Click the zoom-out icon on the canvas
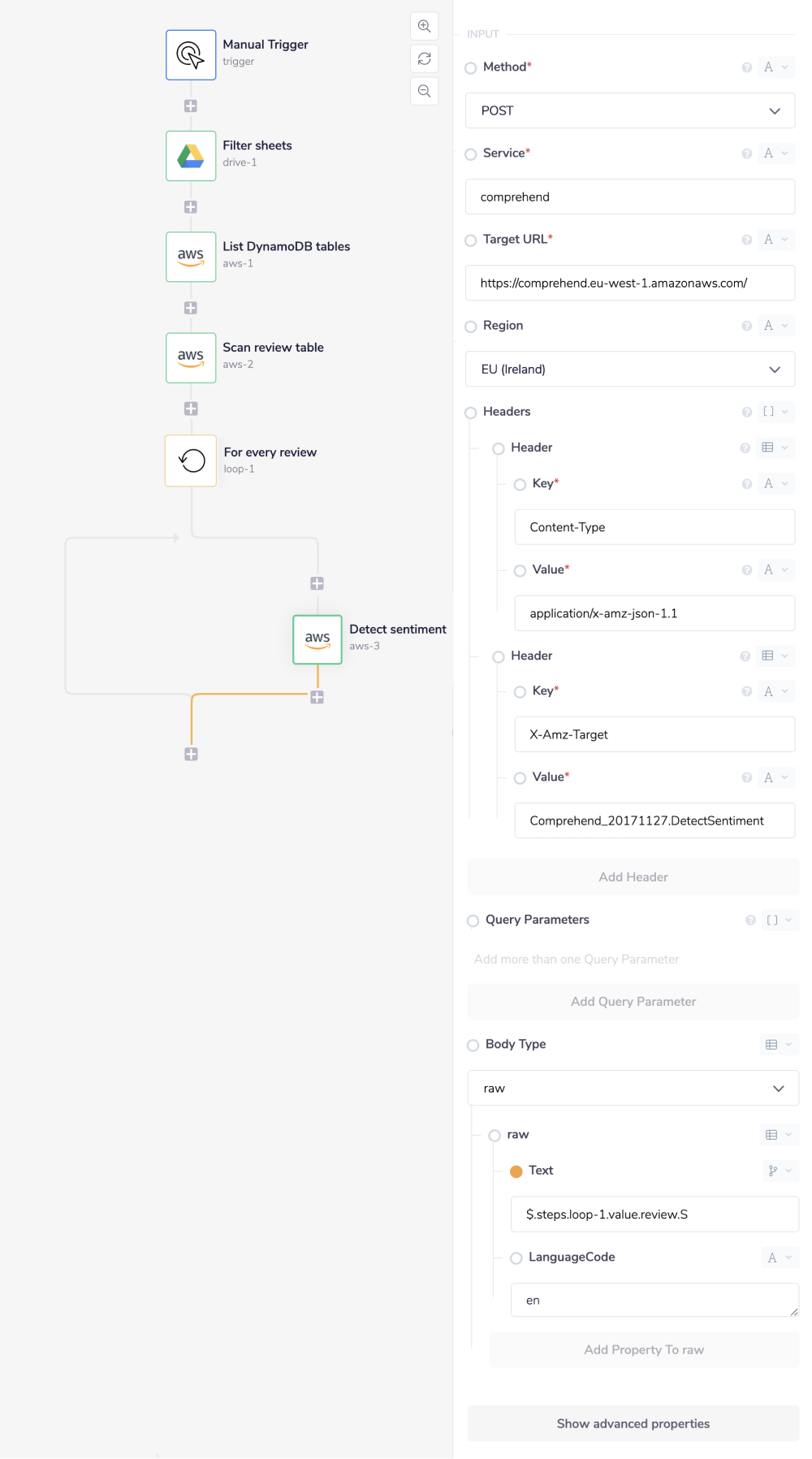Viewport: 812px width, 1459px height. point(423,91)
